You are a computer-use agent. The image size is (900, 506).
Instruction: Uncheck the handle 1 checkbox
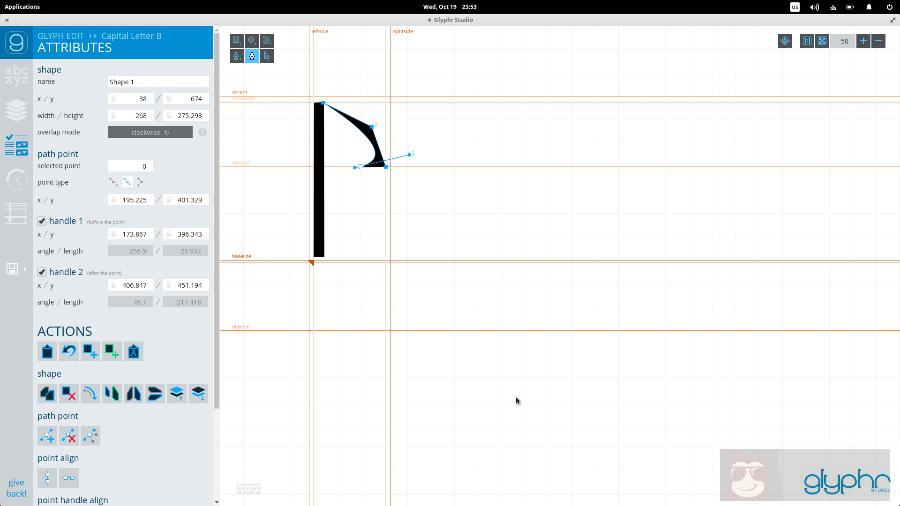point(42,221)
